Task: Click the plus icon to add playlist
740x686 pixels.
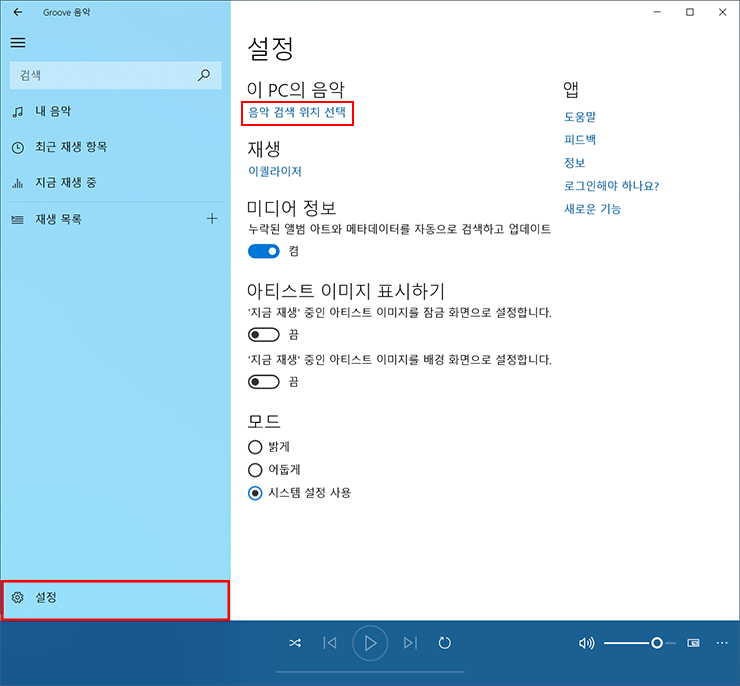Action: point(212,218)
